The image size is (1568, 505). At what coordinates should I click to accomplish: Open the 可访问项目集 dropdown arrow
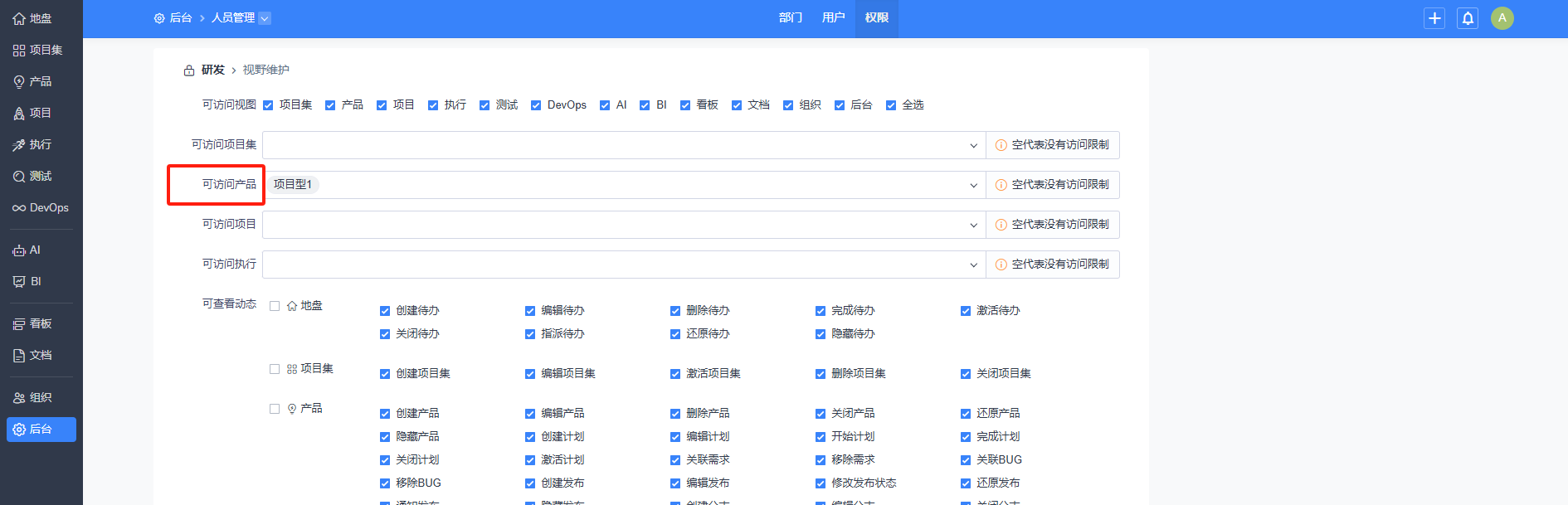[973, 145]
